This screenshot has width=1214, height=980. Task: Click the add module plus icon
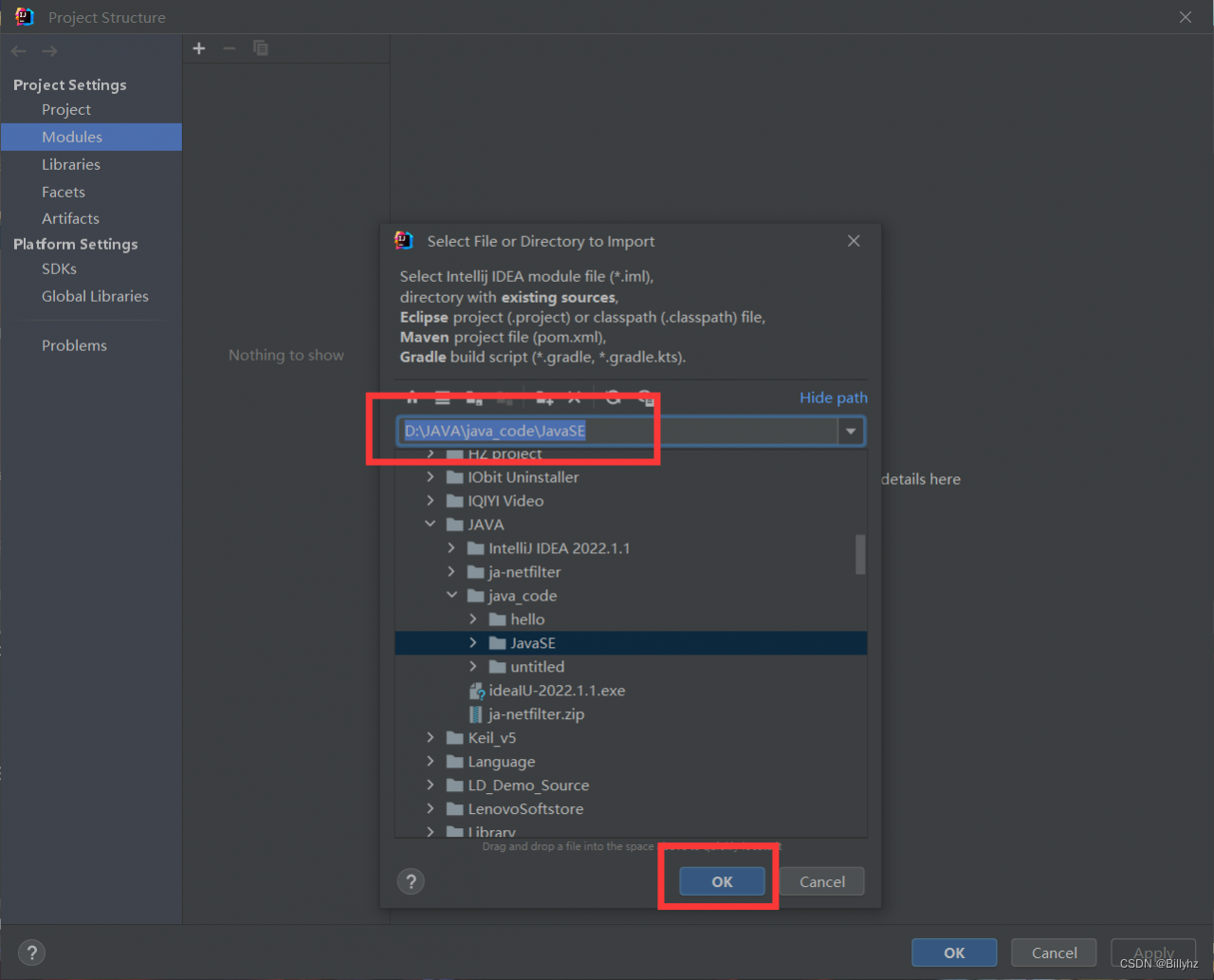click(x=199, y=48)
